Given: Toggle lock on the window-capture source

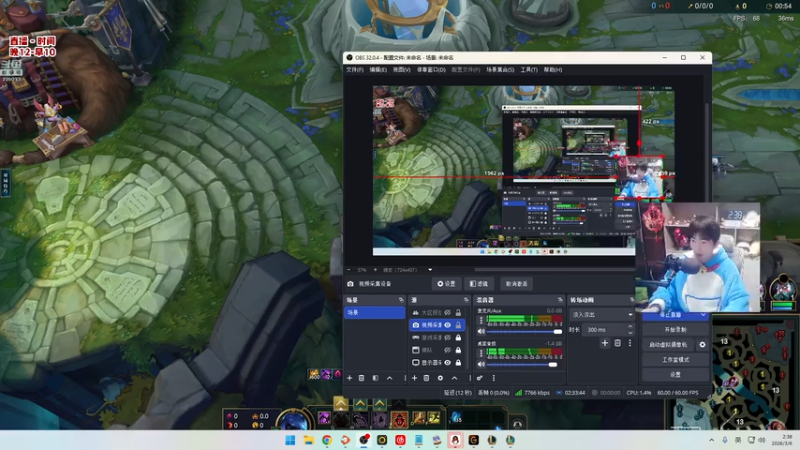Looking at the screenshot, I should coord(458,350).
